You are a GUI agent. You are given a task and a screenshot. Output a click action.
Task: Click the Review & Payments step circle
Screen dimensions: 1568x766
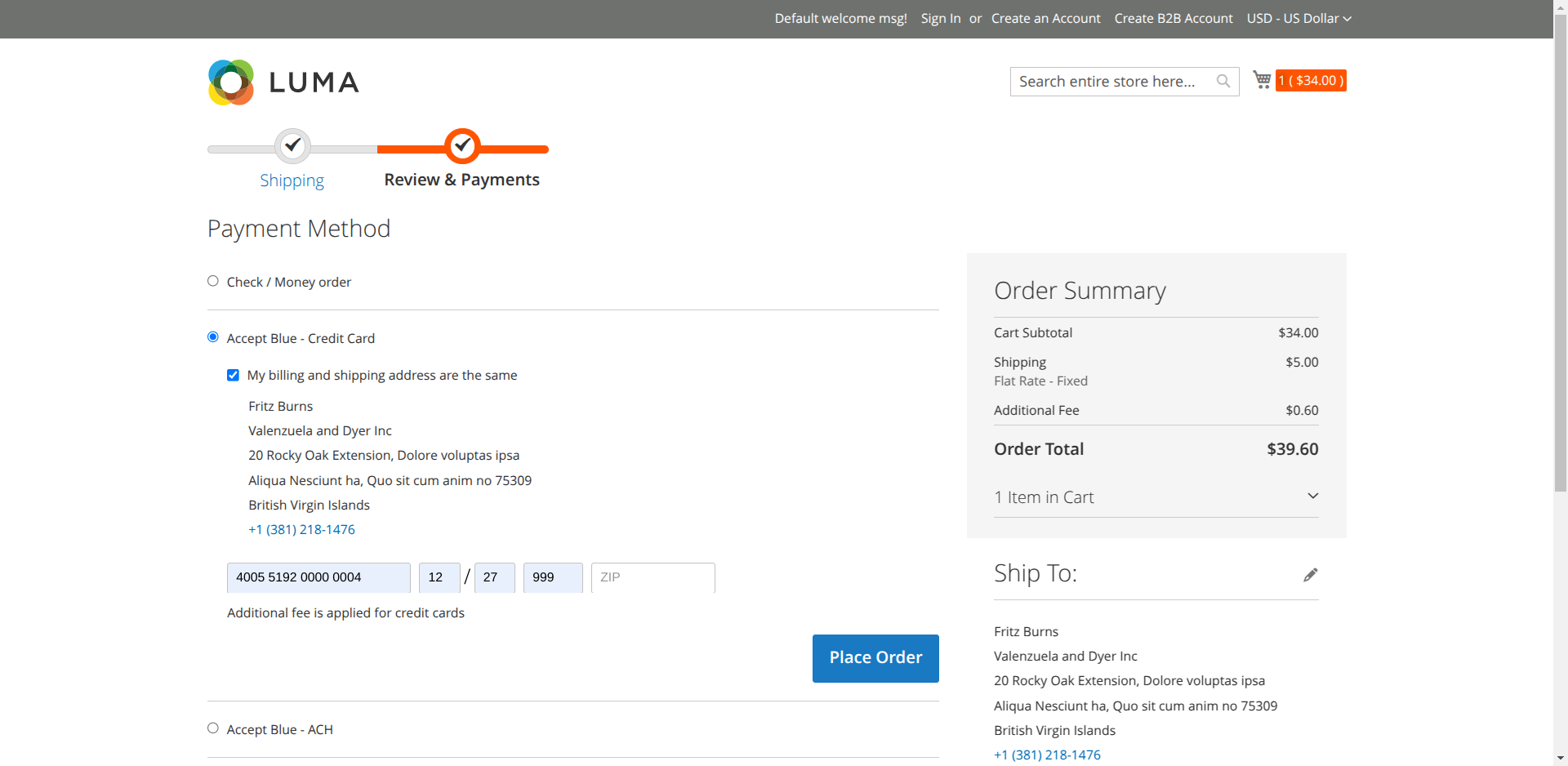[x=462, y=146]
